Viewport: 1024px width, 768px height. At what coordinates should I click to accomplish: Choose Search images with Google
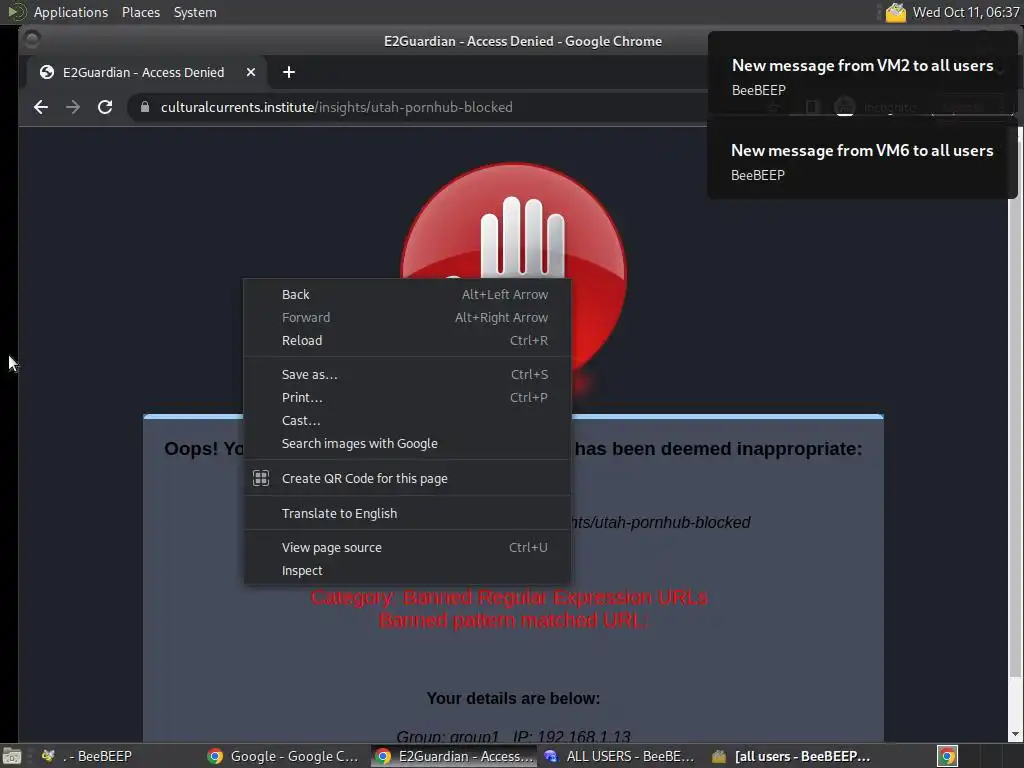[408, 443]
